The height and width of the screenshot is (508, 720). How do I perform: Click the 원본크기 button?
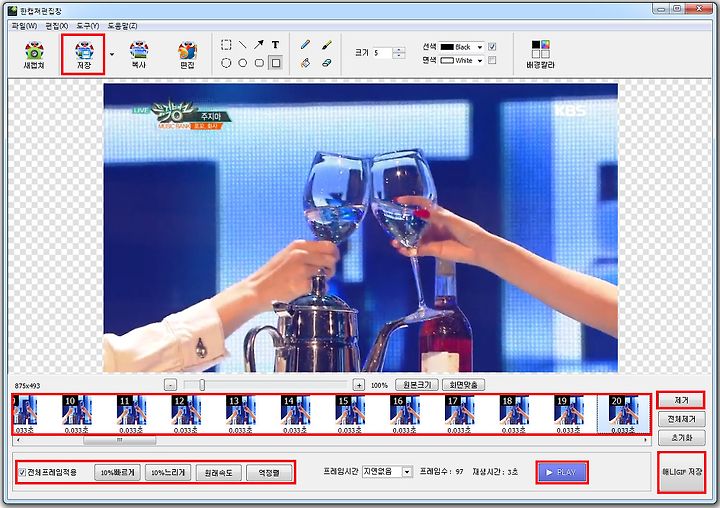point(417,385)
